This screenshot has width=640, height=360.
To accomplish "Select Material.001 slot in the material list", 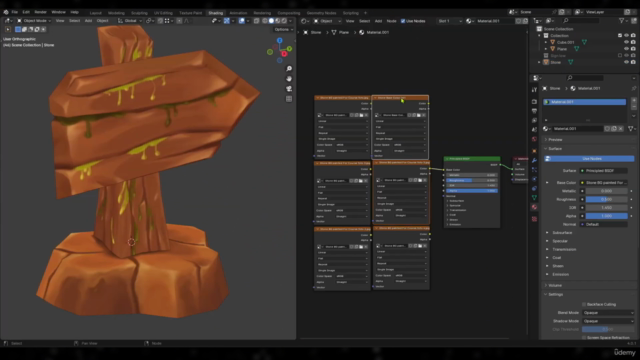I will (585, 102).
